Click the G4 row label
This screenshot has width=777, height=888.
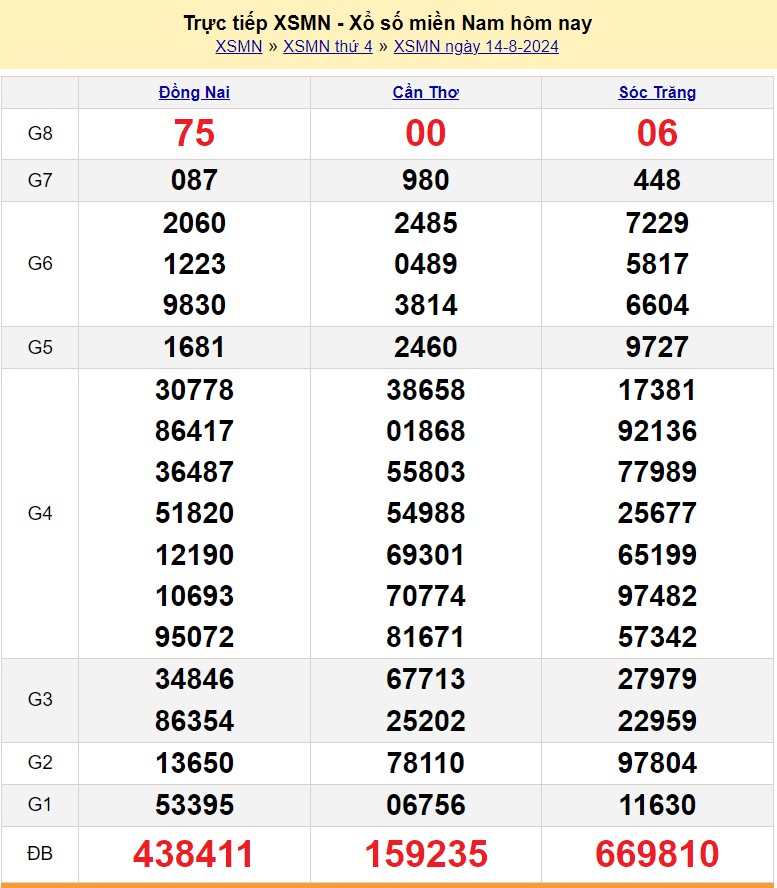click(40, 513)
